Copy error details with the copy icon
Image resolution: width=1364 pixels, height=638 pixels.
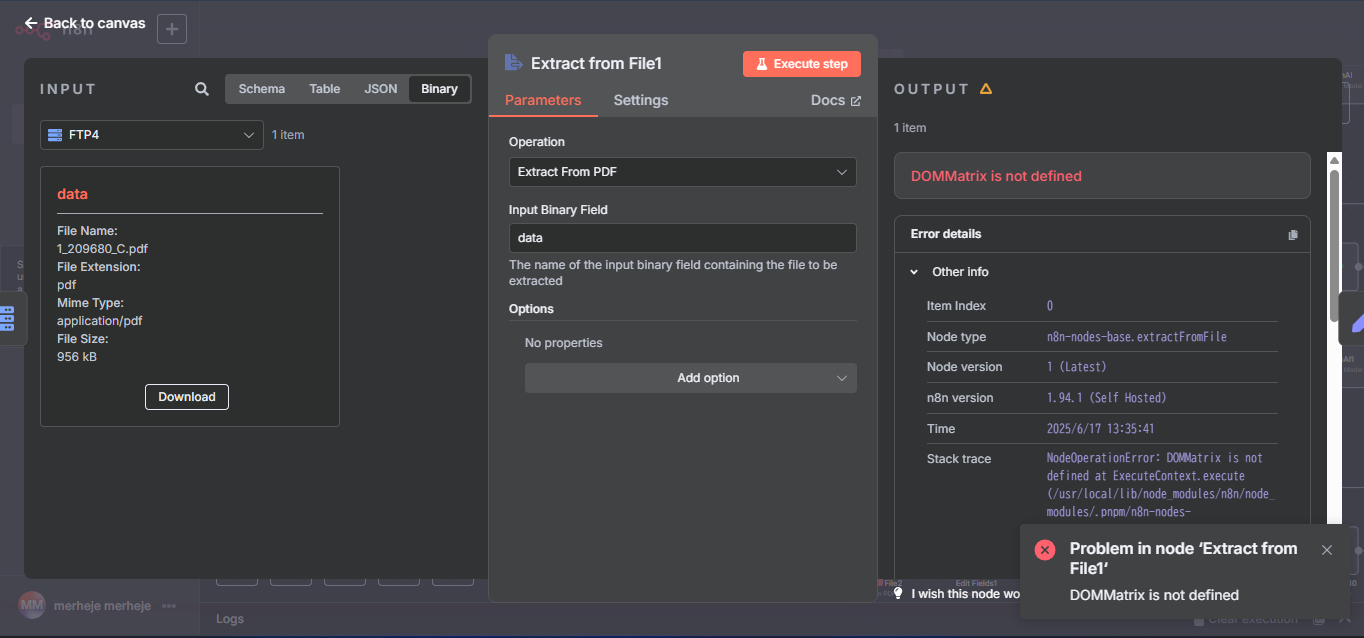tap(1293, 235)
